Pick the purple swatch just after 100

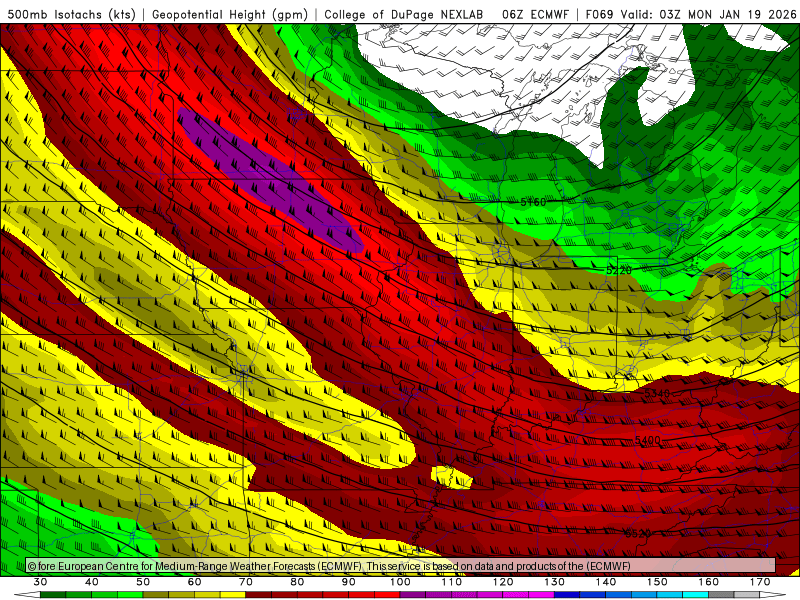click(x=413, y=595)
